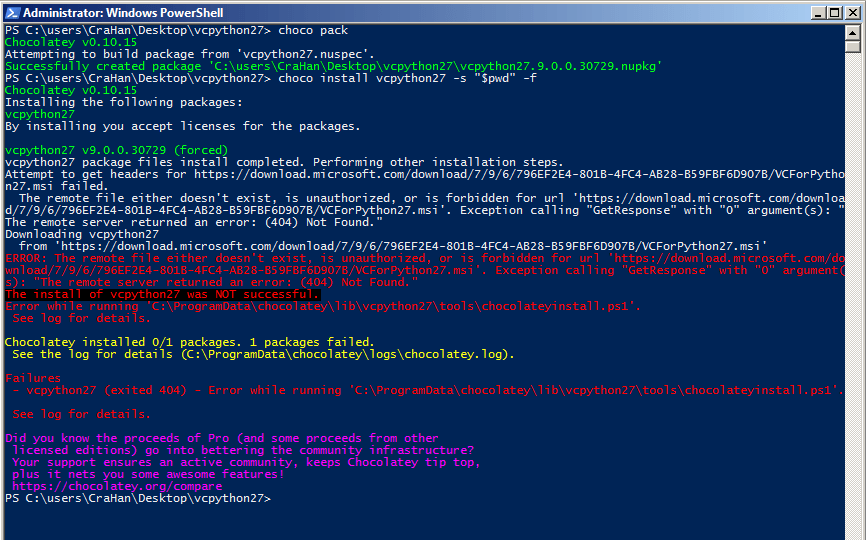Click 'vcpython27 (exited 404)' failure line
866x540 pixels.
428,390
